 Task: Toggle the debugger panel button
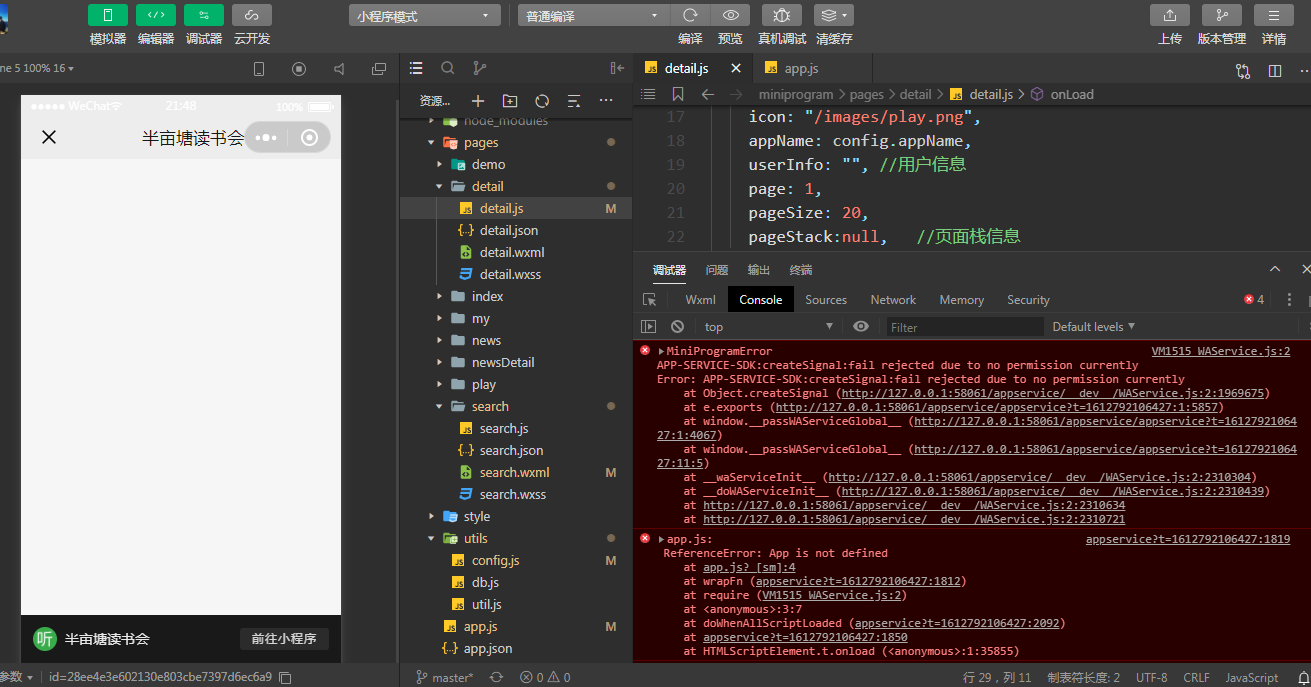click(x=204, y=15)
